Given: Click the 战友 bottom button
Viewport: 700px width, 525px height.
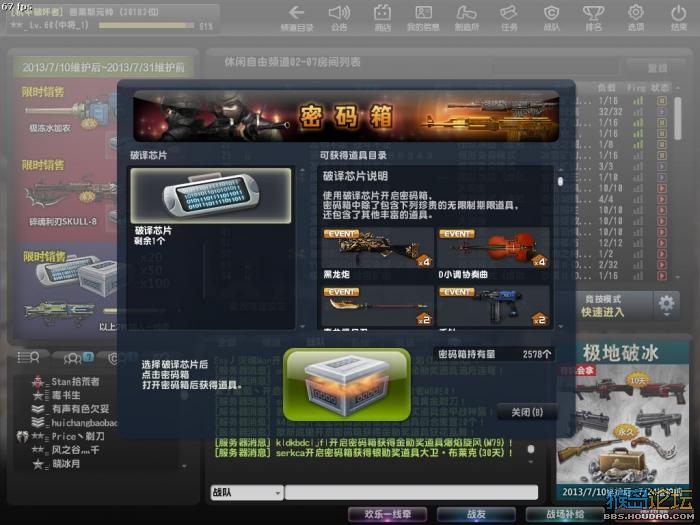Looking at the screenshot, I should (x=476, y=515).
